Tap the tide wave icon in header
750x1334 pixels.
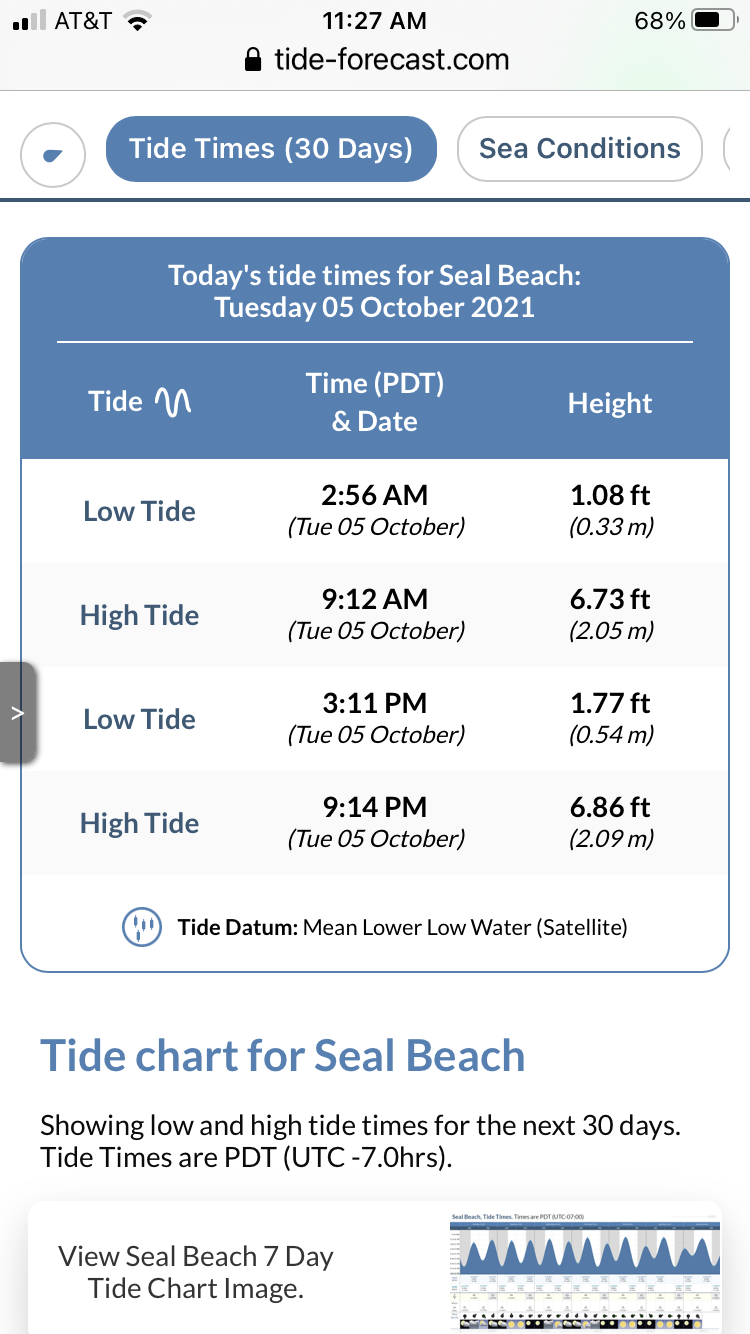[x=173, y=402]
